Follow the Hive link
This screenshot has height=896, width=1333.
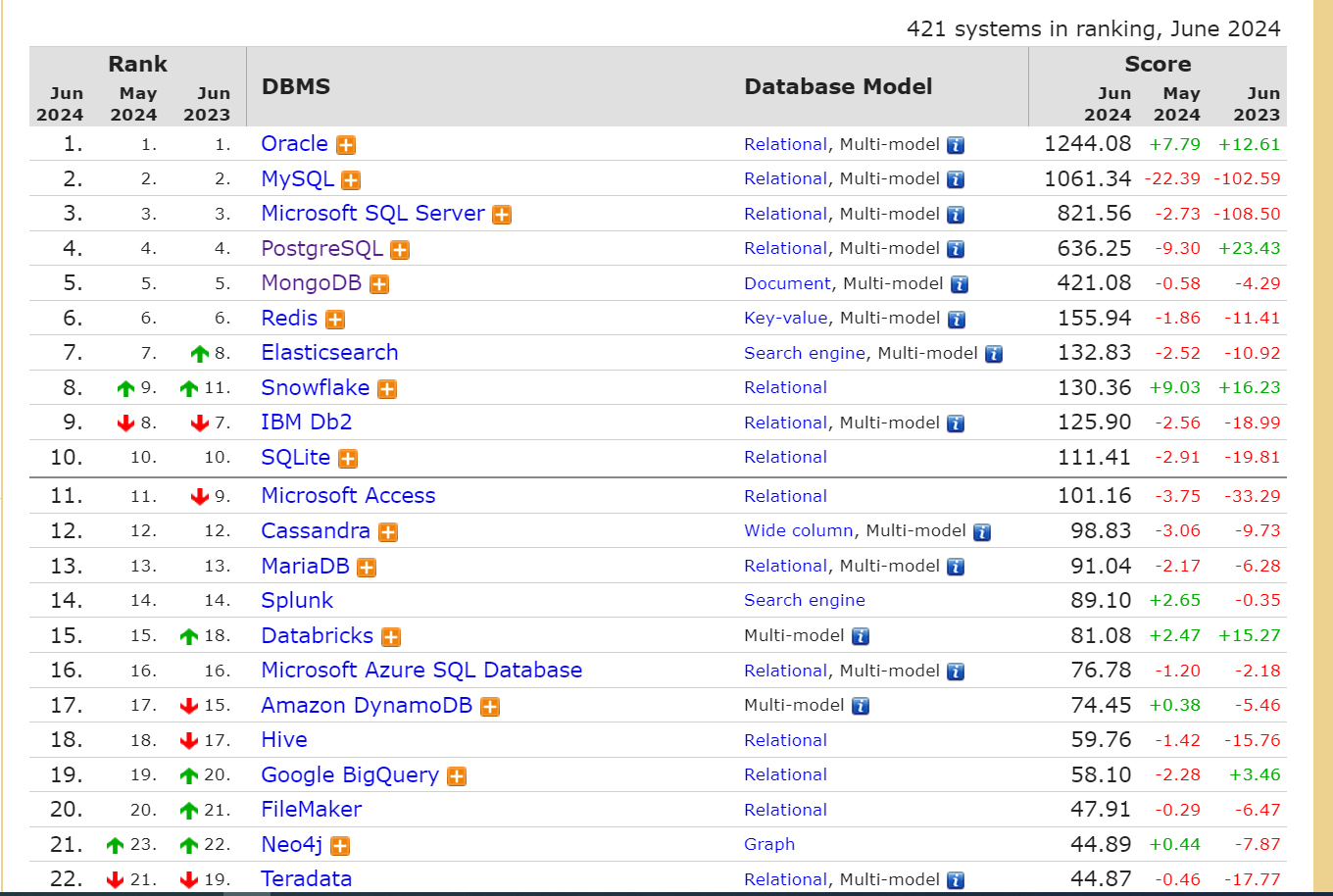click(284, 739)
